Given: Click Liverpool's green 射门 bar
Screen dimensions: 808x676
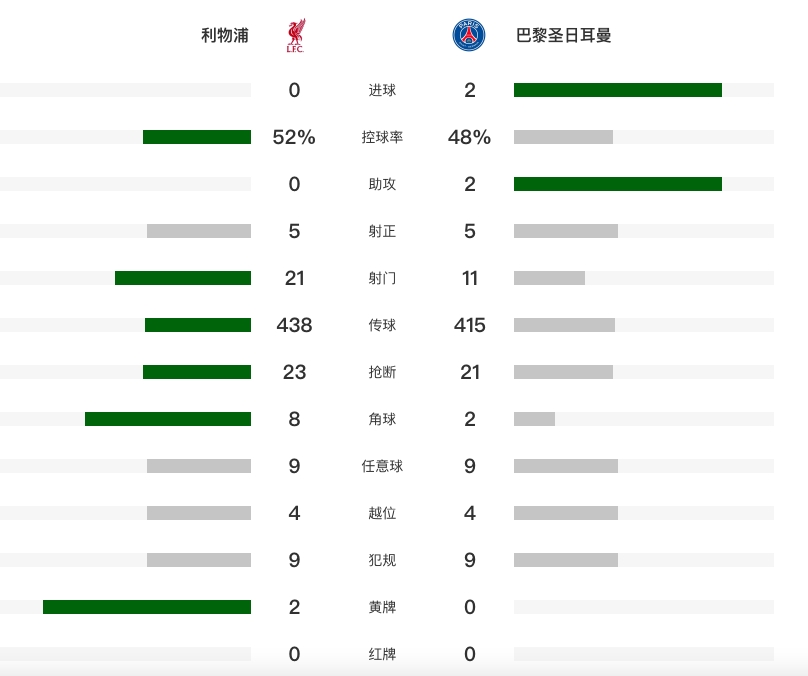Looking at the screenshot, I should (x=183, y=278).
